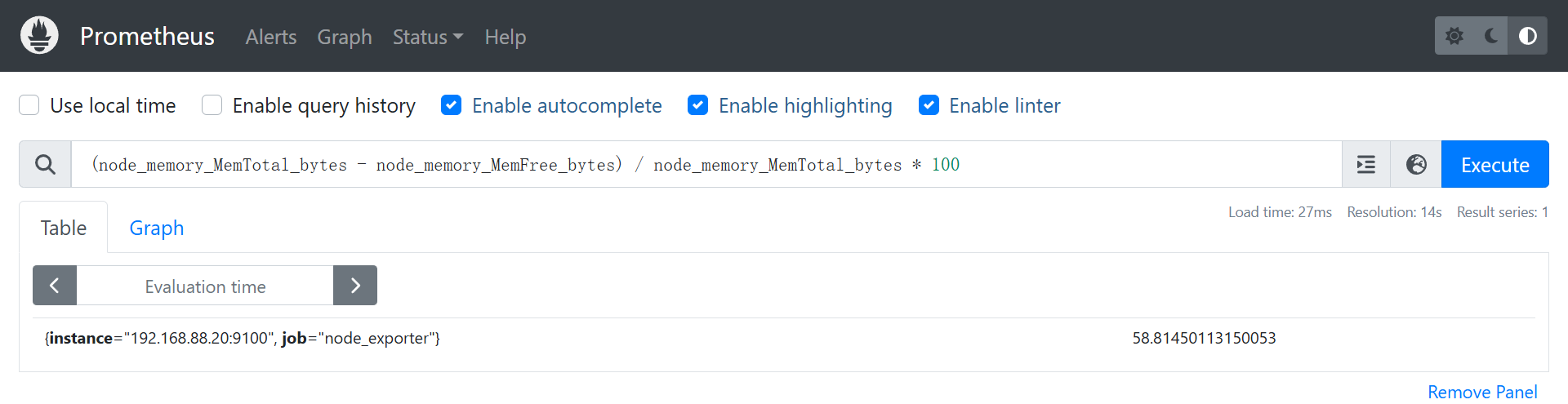
Task: Switch to the Graph tab
Action: 157,228
